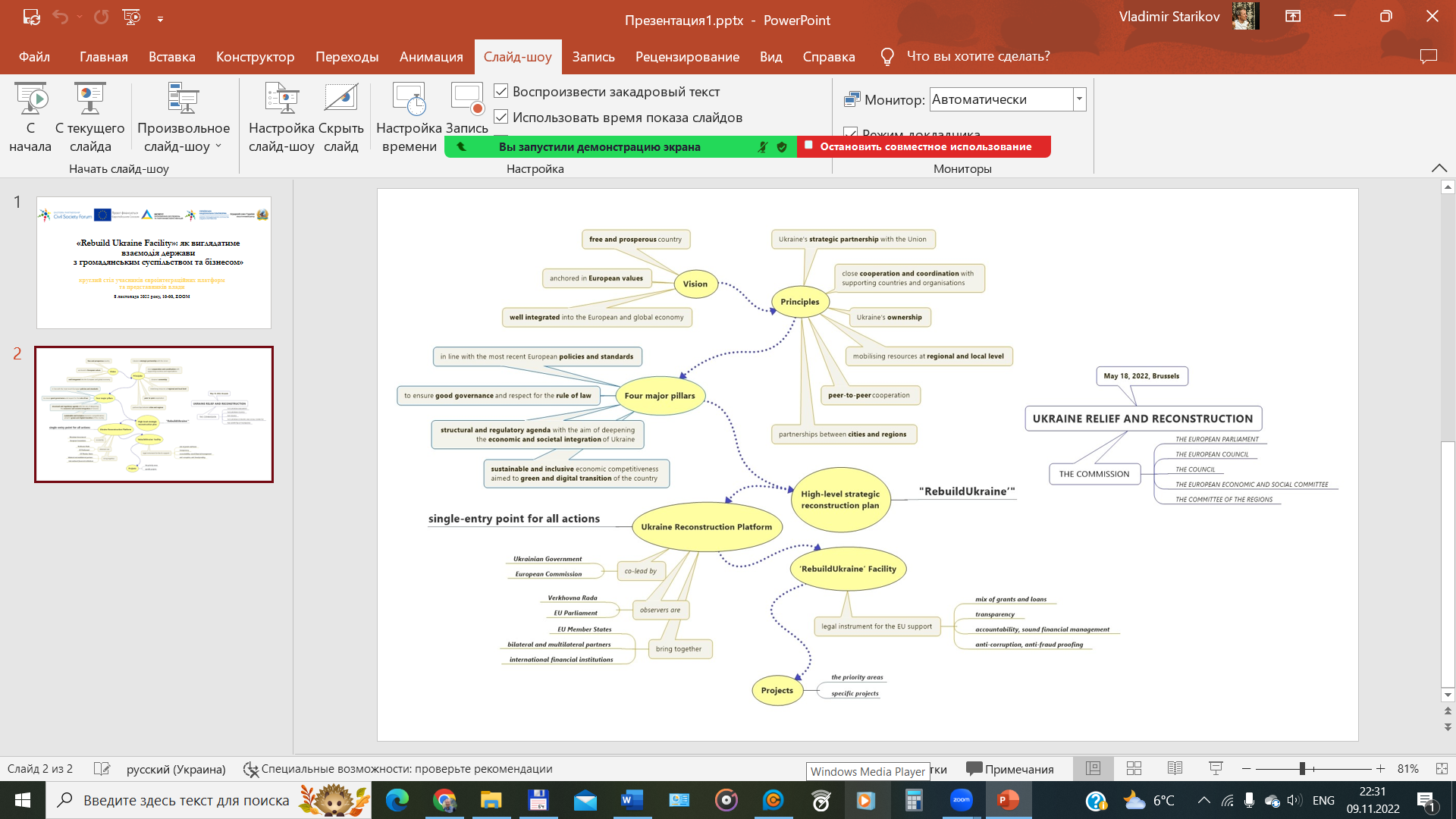Click the 'Vladimir Starikov' account name
Screen dimensions: 1456x819
click(1169, 17)
